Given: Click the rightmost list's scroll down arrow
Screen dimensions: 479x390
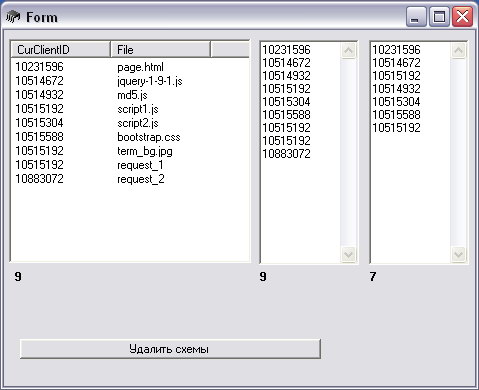Looking at the screenshot, I should coord(458,255).
